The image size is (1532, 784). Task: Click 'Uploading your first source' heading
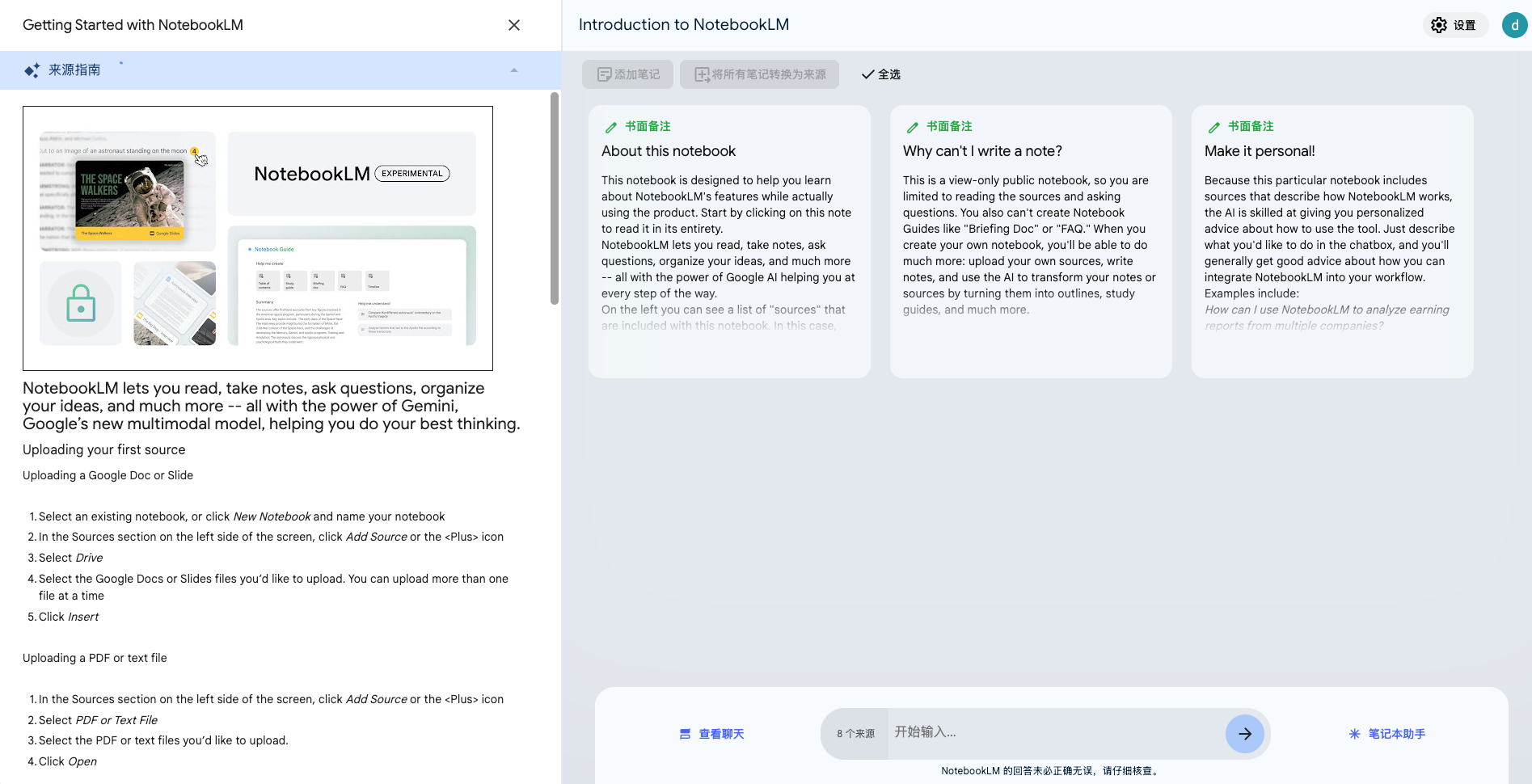(103, 450)
